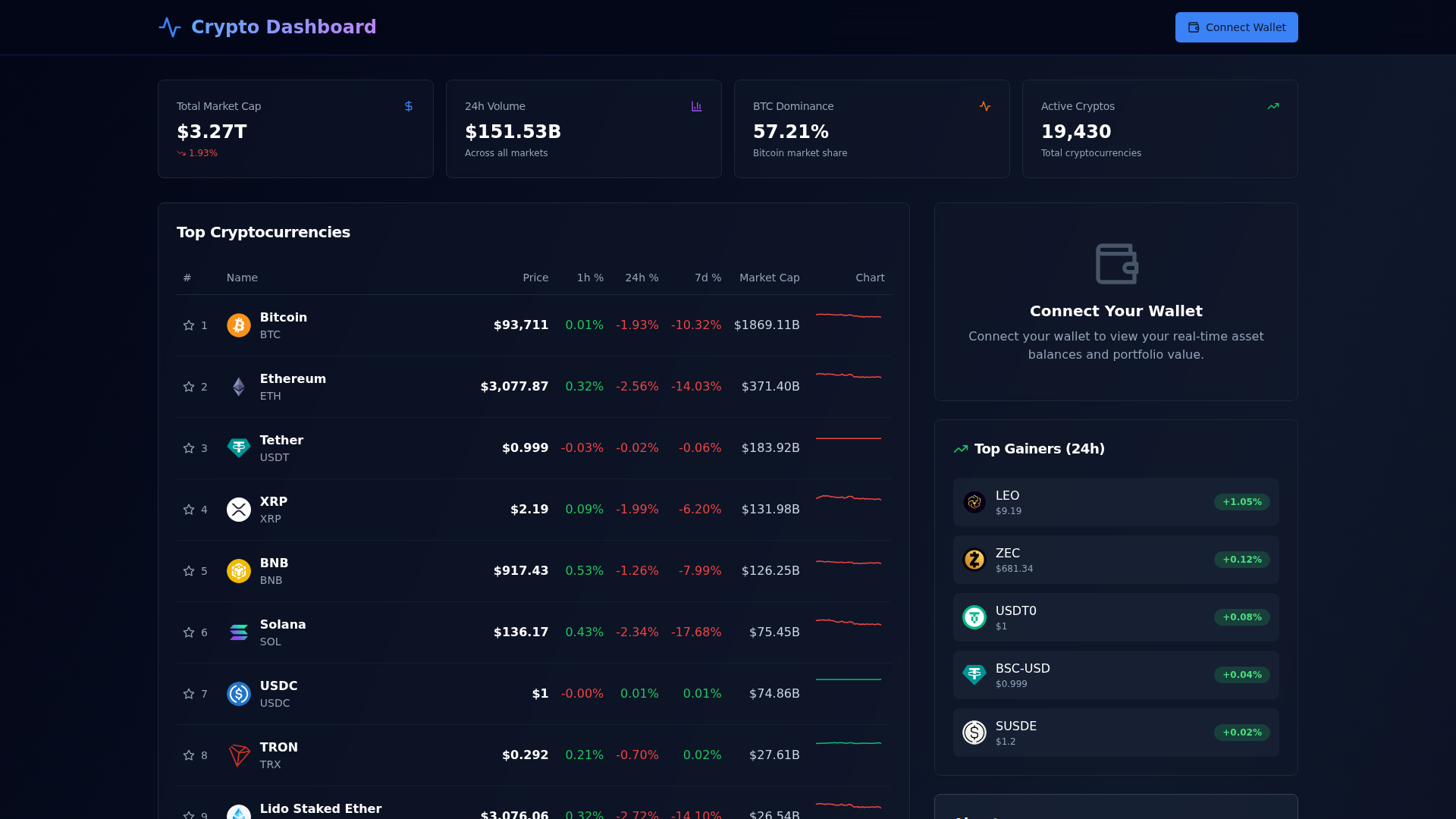Click the bar chart icon on 24h Volume card
The image size is (1456, 819).
(x=696, y=106)
